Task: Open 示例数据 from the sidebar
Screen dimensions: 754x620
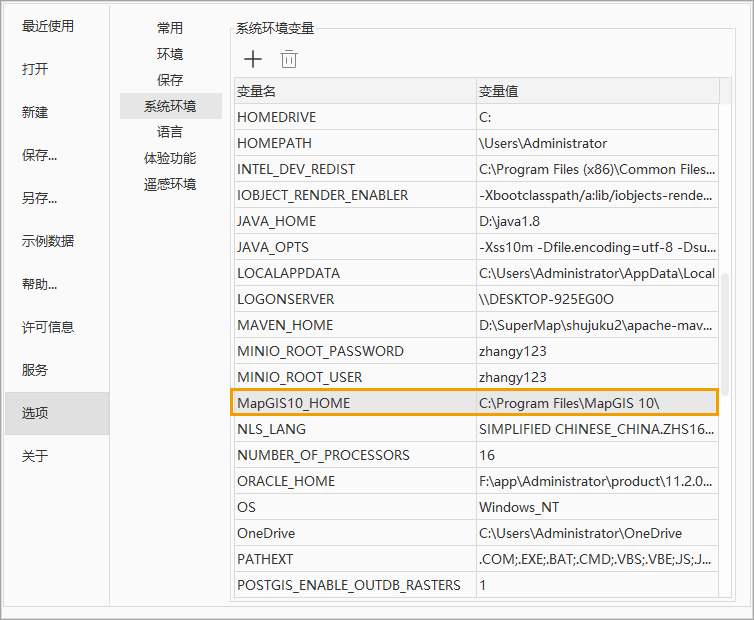Action: point(48,241)
